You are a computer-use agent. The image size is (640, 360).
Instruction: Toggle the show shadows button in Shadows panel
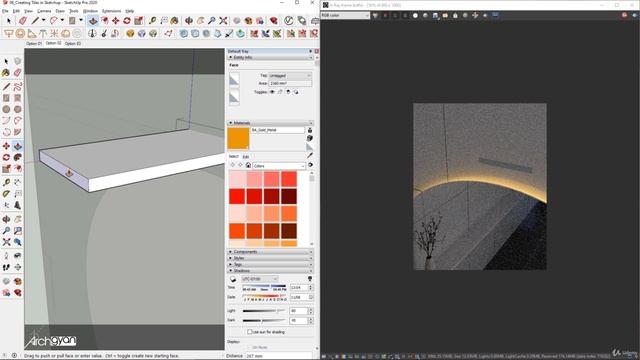(233, 279)
